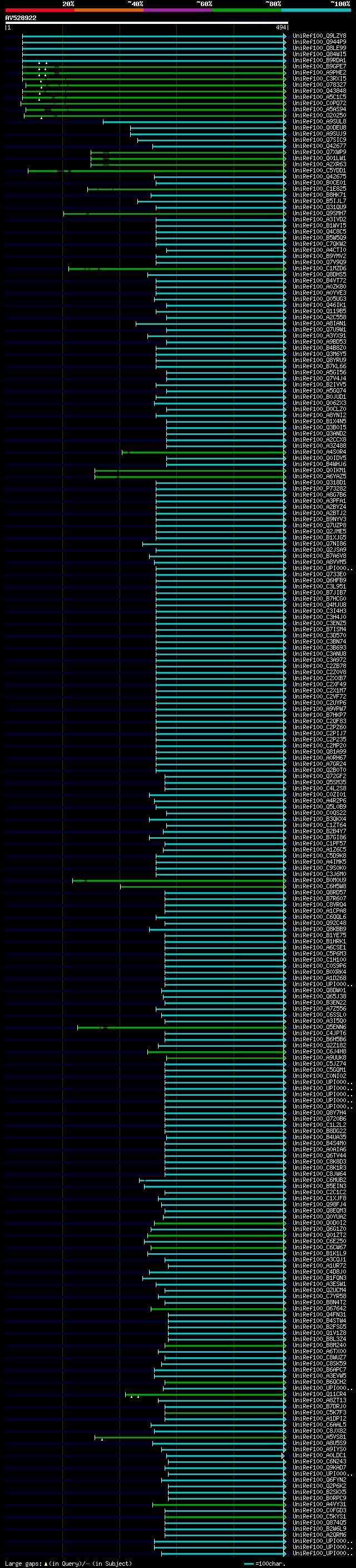Screen dimensions: 356x1568
Task: Open hit UniRef100_Q733E0
Action: (x=319, y=575)
